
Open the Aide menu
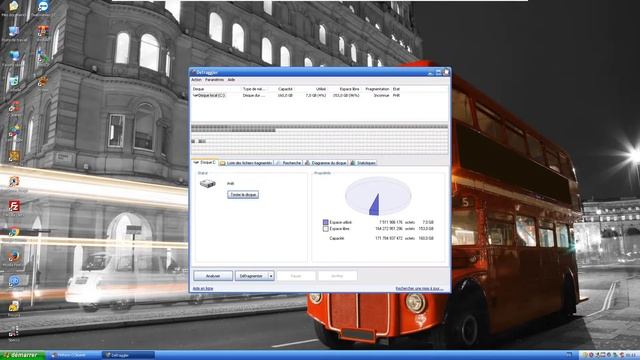tap(231, 80)
